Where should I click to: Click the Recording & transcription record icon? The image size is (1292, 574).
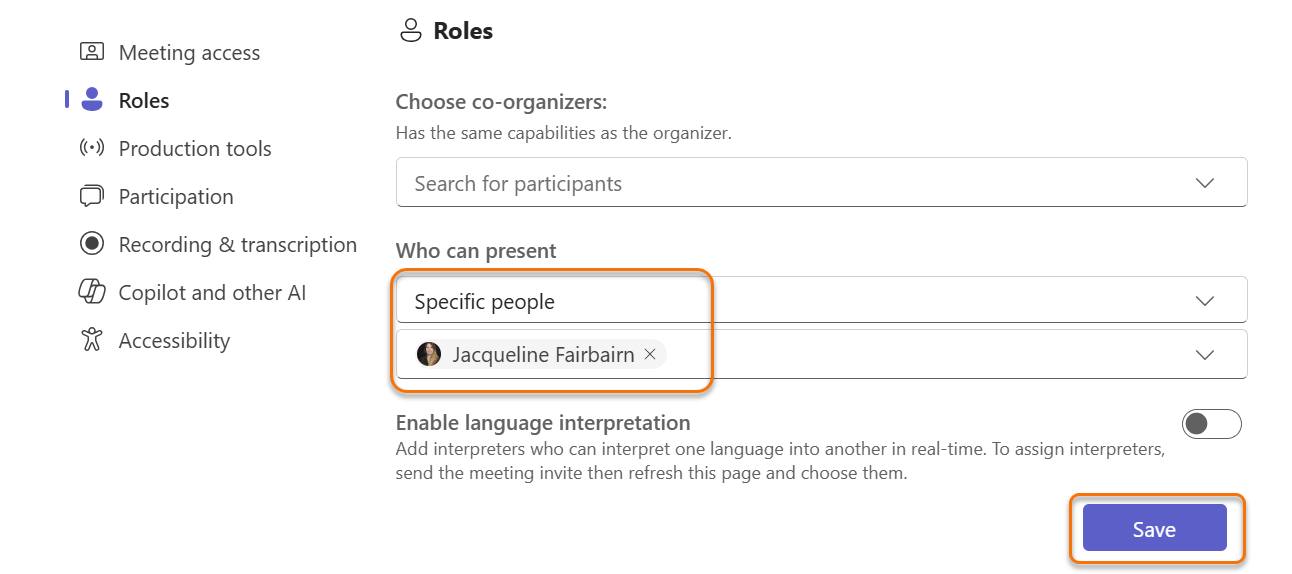coord(92,244)
